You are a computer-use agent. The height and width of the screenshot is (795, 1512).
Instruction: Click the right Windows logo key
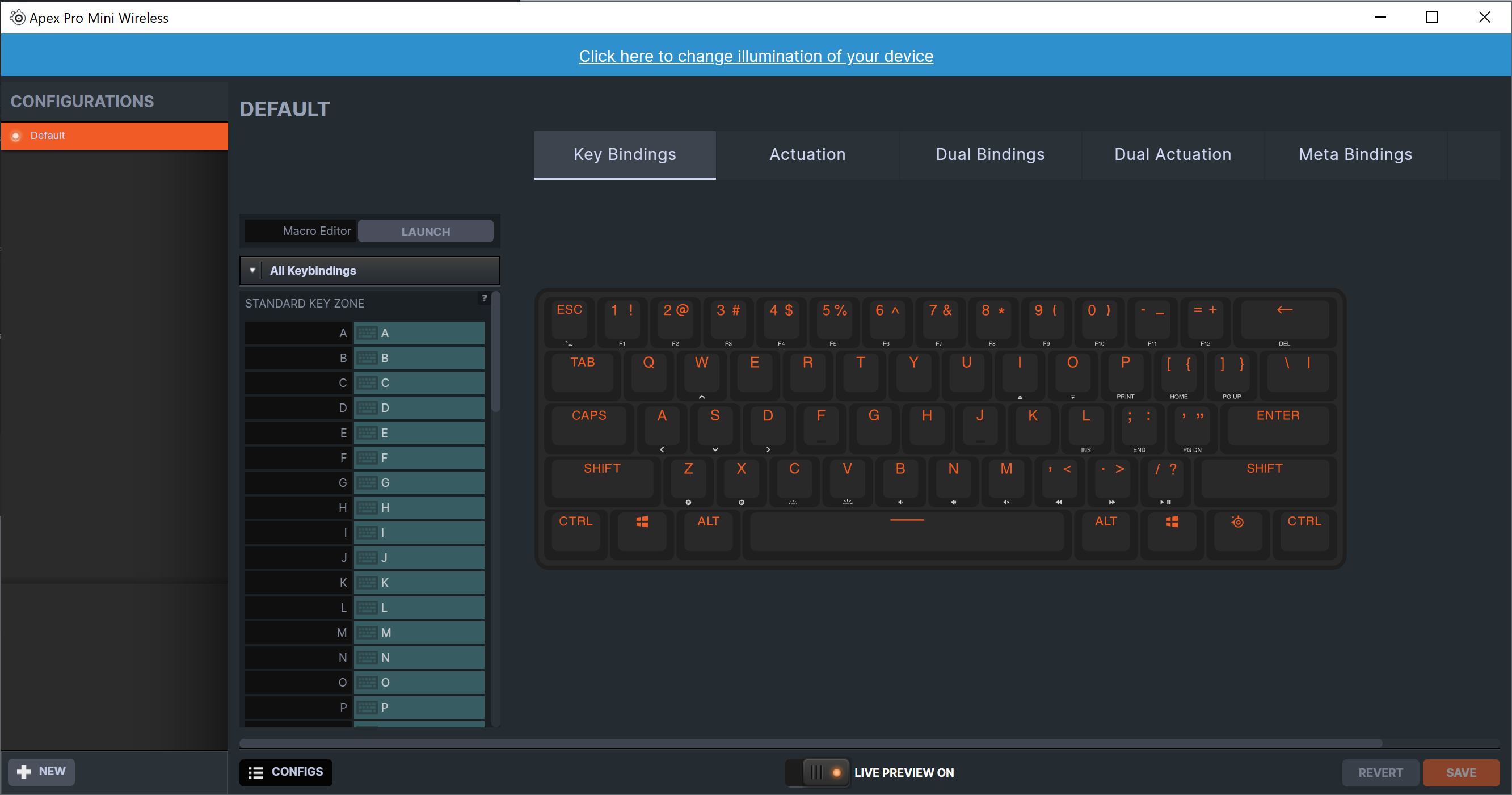click(1172, 534)
